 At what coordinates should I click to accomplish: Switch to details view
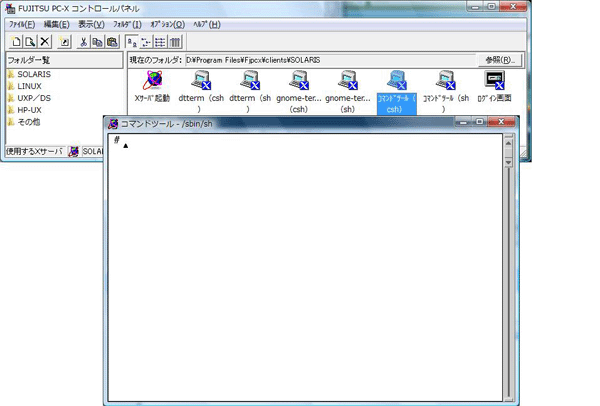click(x=175, y=41)
